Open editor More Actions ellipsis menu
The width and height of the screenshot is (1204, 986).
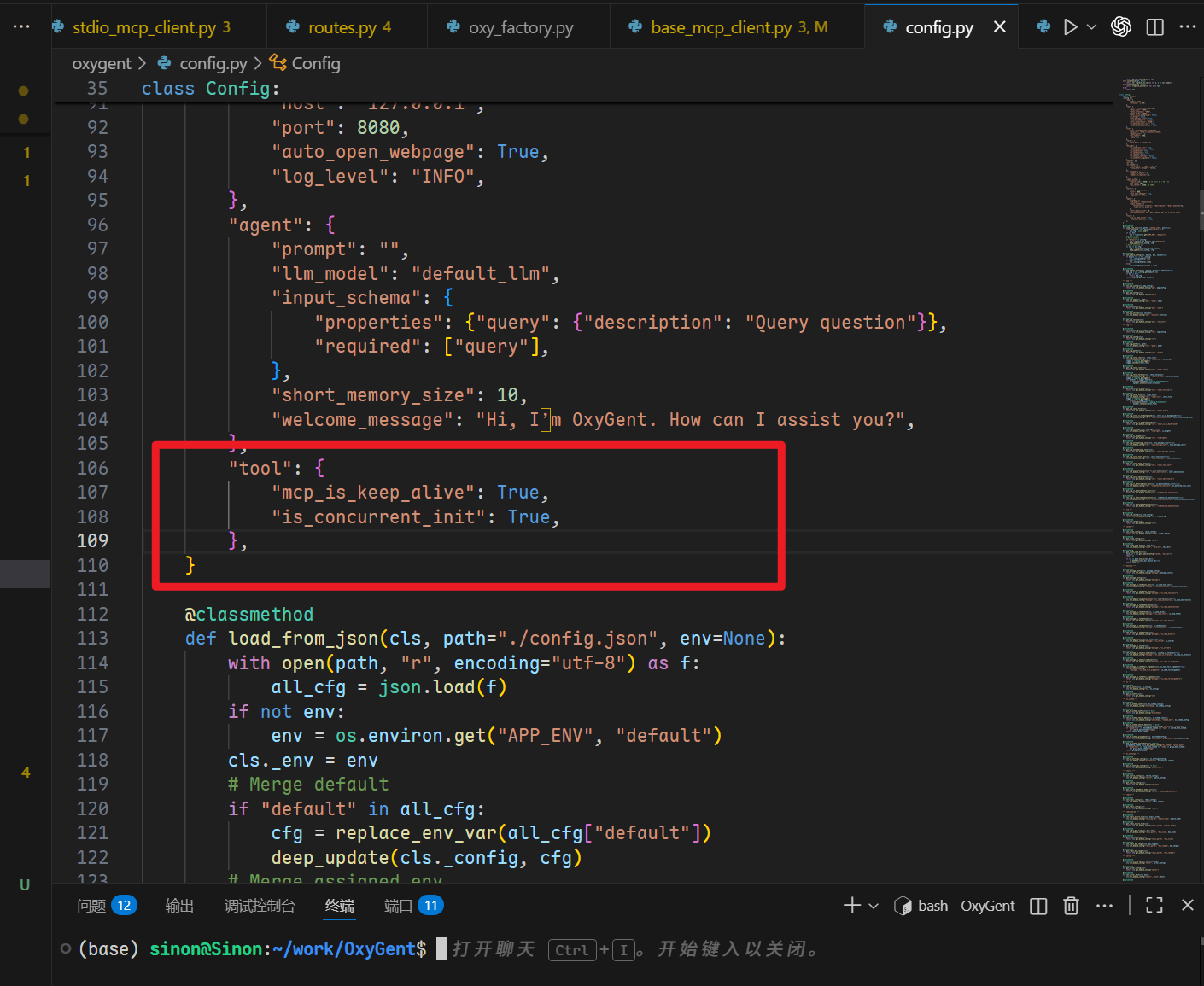1188,27
